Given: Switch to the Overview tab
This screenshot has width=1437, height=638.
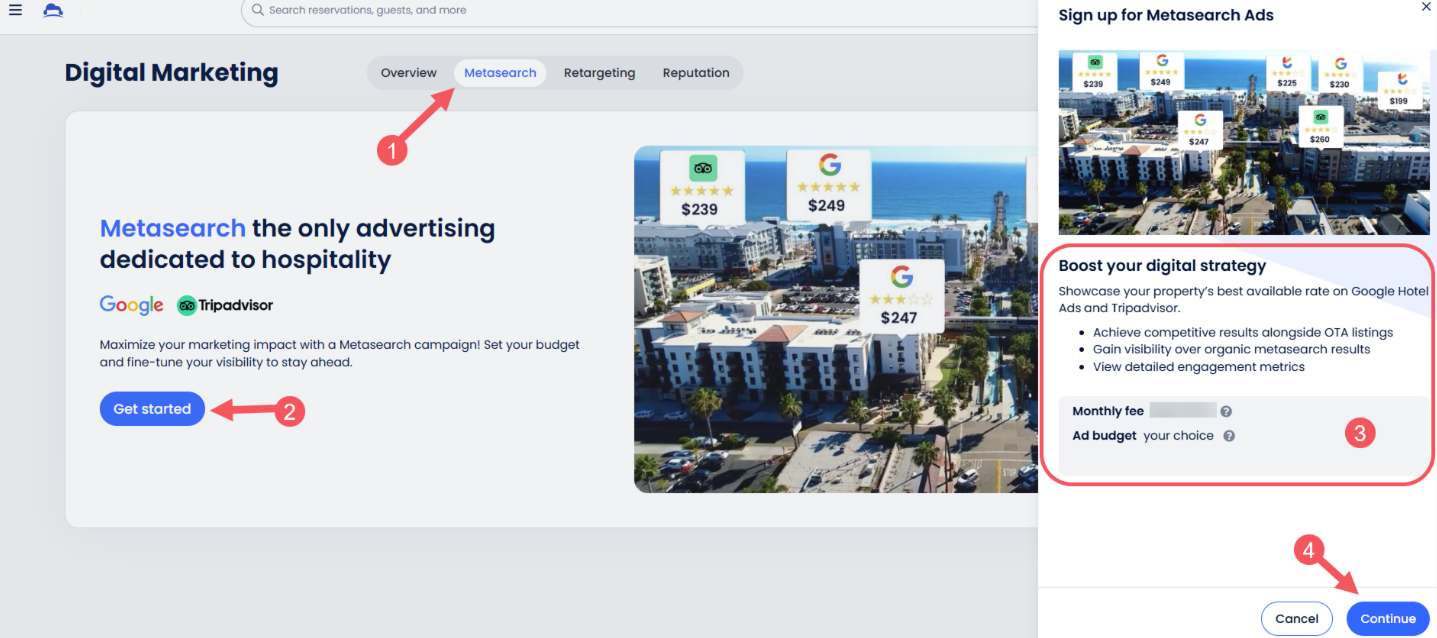Looking at the screenshot, I should coord(408,73).
